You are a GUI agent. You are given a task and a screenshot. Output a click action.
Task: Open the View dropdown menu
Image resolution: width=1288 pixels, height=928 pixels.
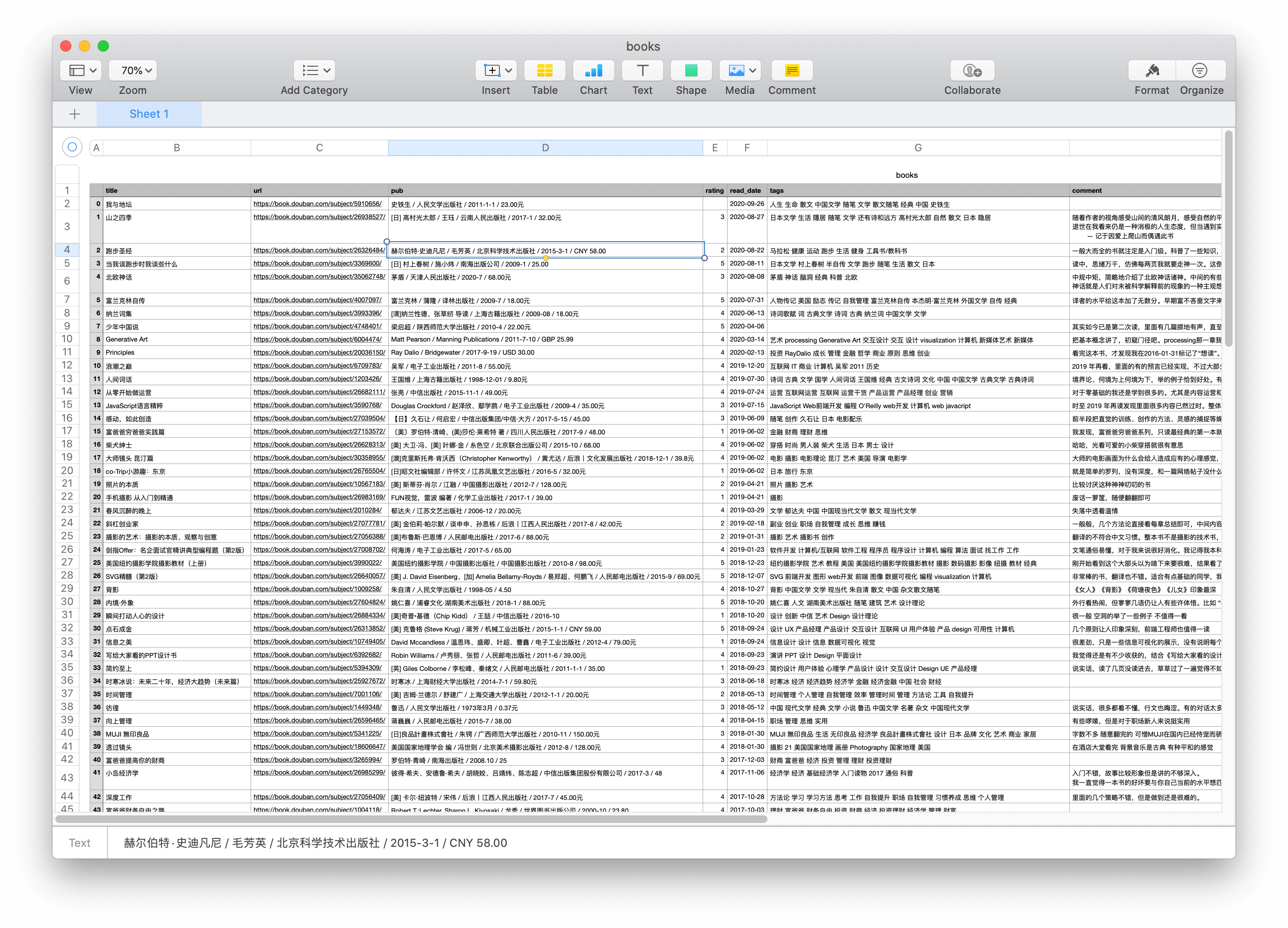tap(81, 71)
